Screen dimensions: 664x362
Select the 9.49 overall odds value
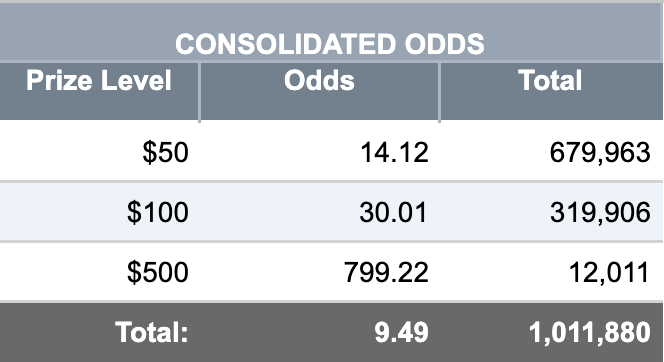(401, 332)
